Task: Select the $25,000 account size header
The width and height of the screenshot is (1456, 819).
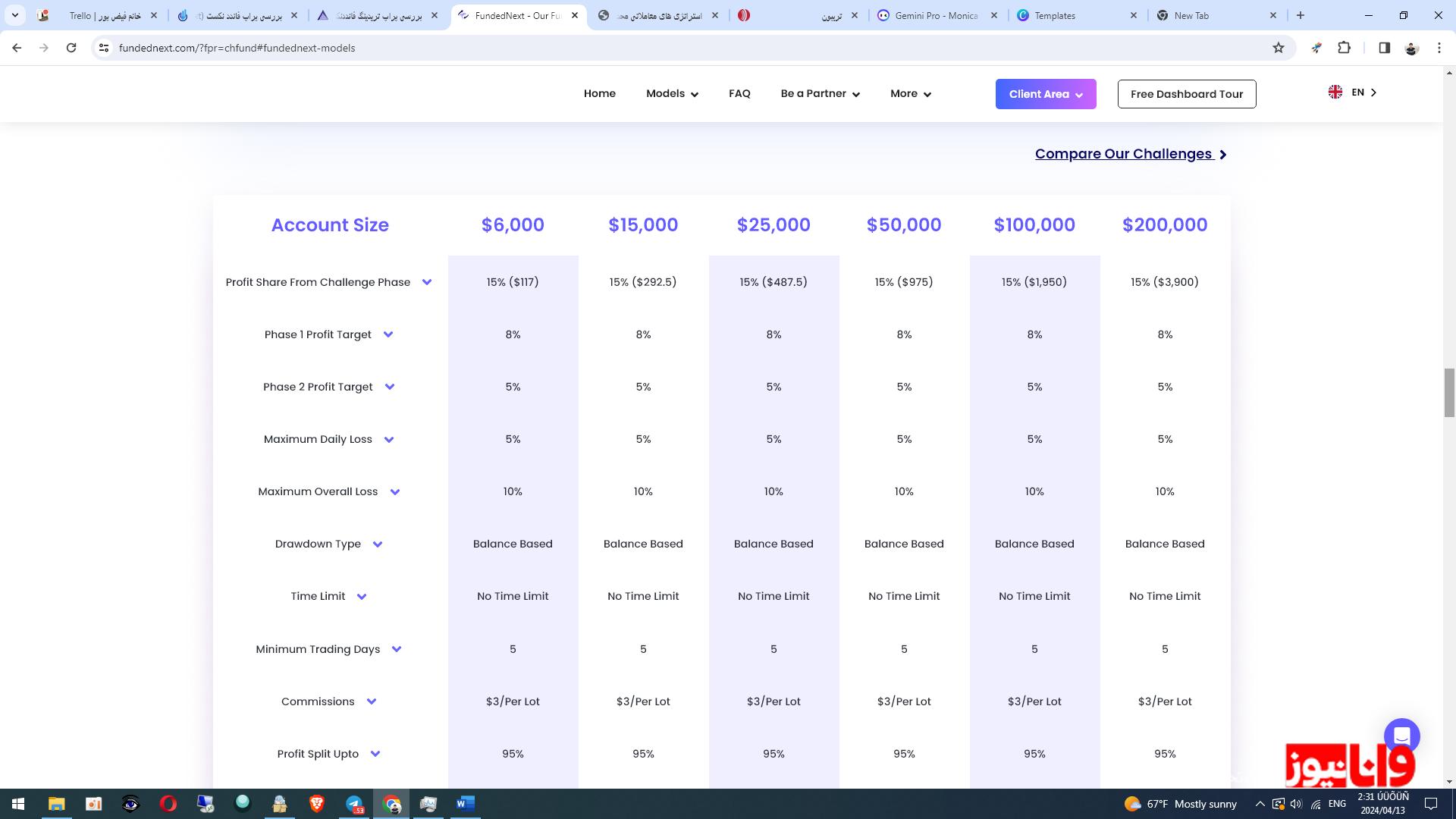Action: pyautogui.click(x=773, y=225)
